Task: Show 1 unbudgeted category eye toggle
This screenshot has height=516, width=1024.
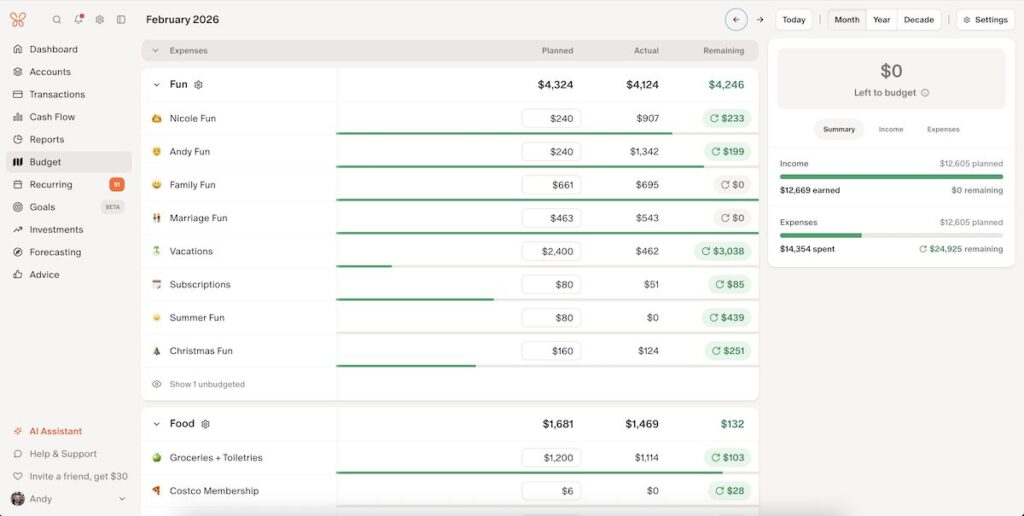Action: click(156, 384)
